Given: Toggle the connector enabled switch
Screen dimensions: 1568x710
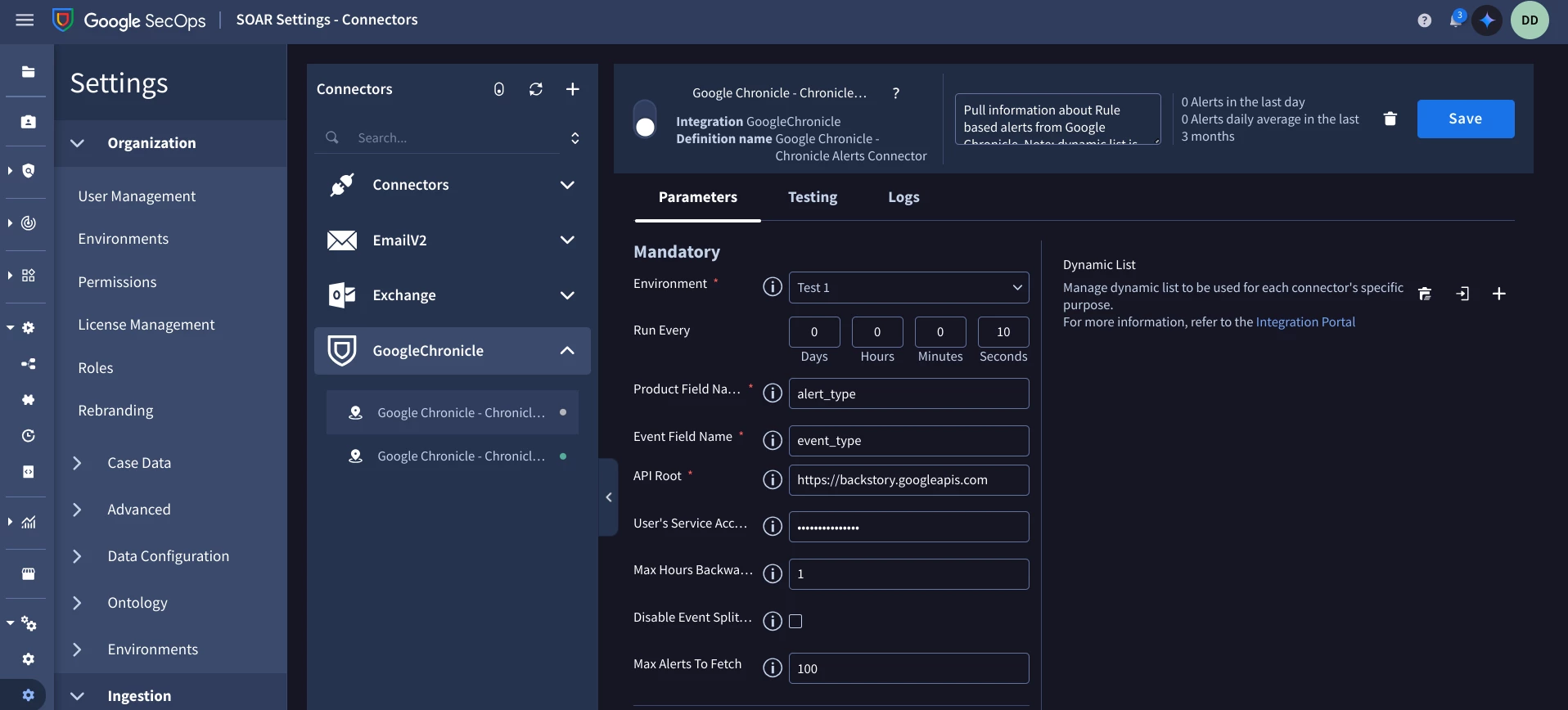Looking at the screenshot, I should pyautogui.click(x=645, y=119).
